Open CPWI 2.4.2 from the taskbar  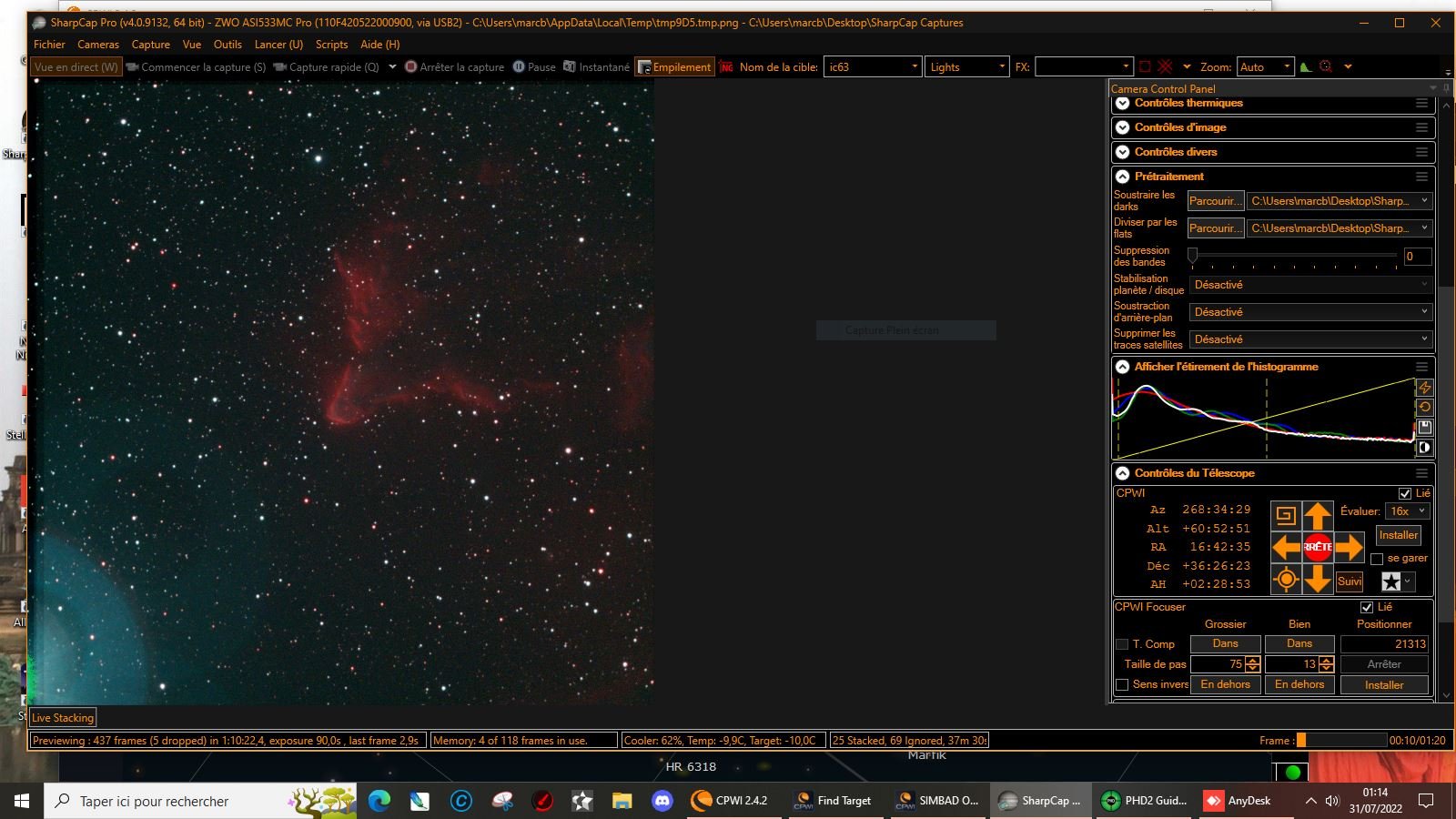(x=731, y=801)
